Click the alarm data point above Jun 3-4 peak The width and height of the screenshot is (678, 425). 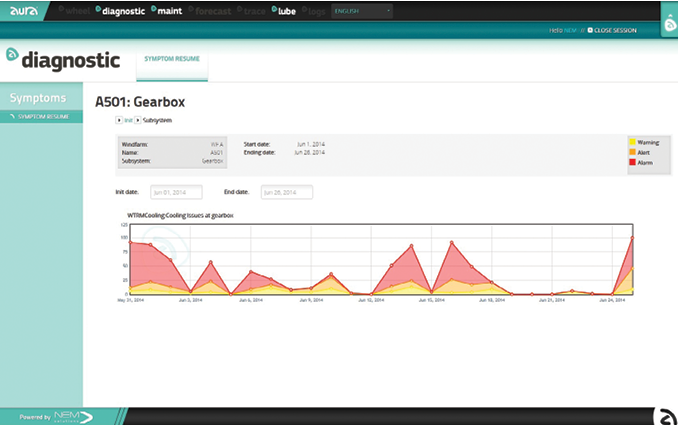211,262
